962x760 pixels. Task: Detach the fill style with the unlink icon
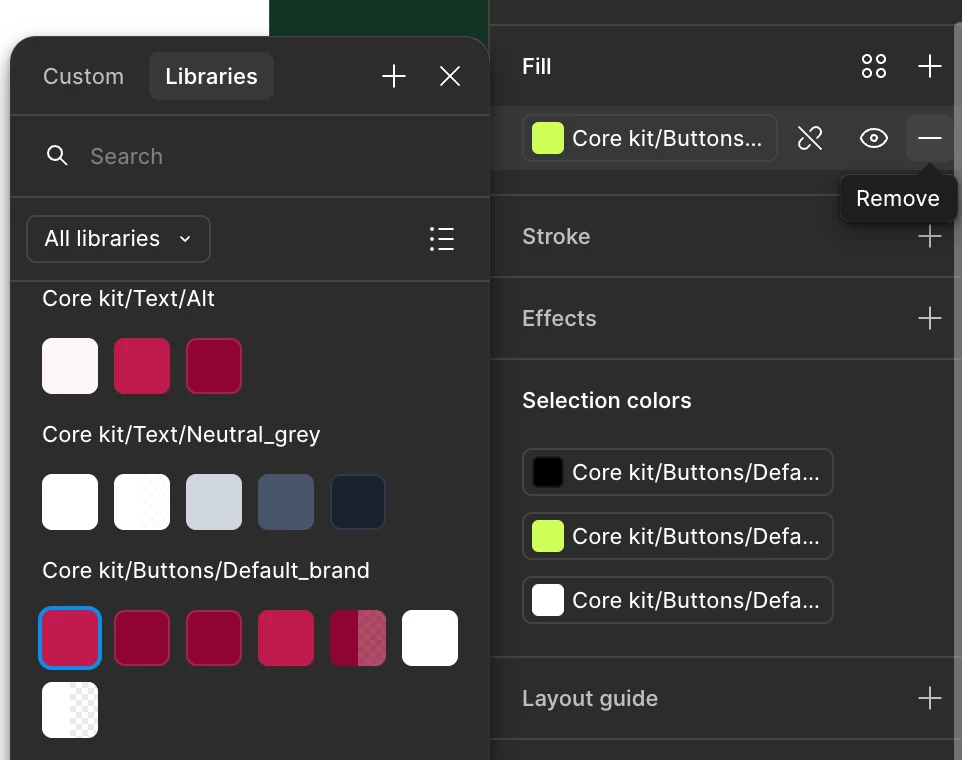810,138
